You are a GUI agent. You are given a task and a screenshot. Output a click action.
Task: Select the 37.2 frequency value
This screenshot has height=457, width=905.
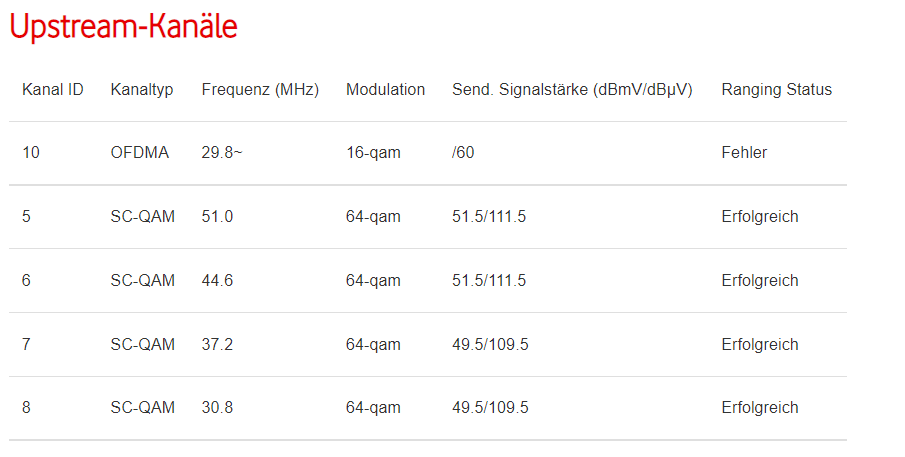click(x=217, y=345)
